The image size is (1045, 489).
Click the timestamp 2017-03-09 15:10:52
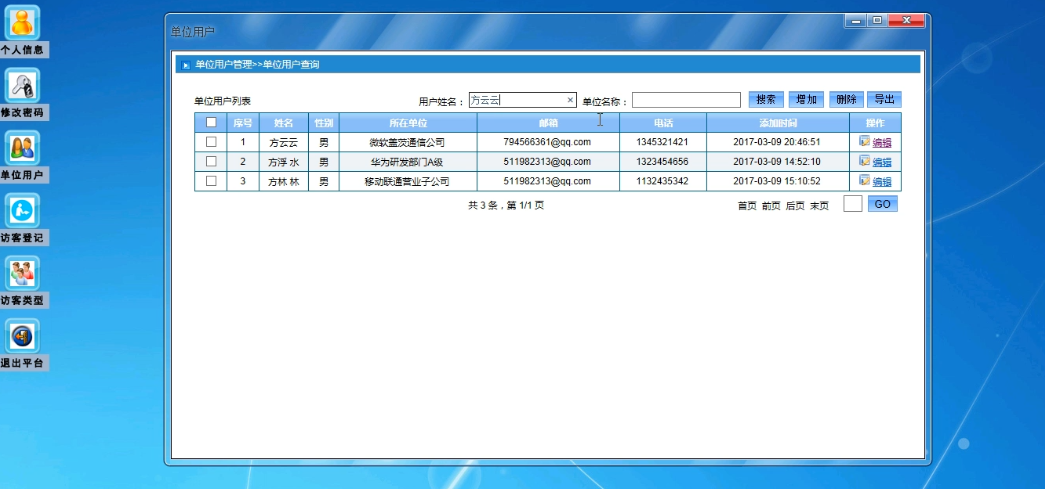coord(777,181)
